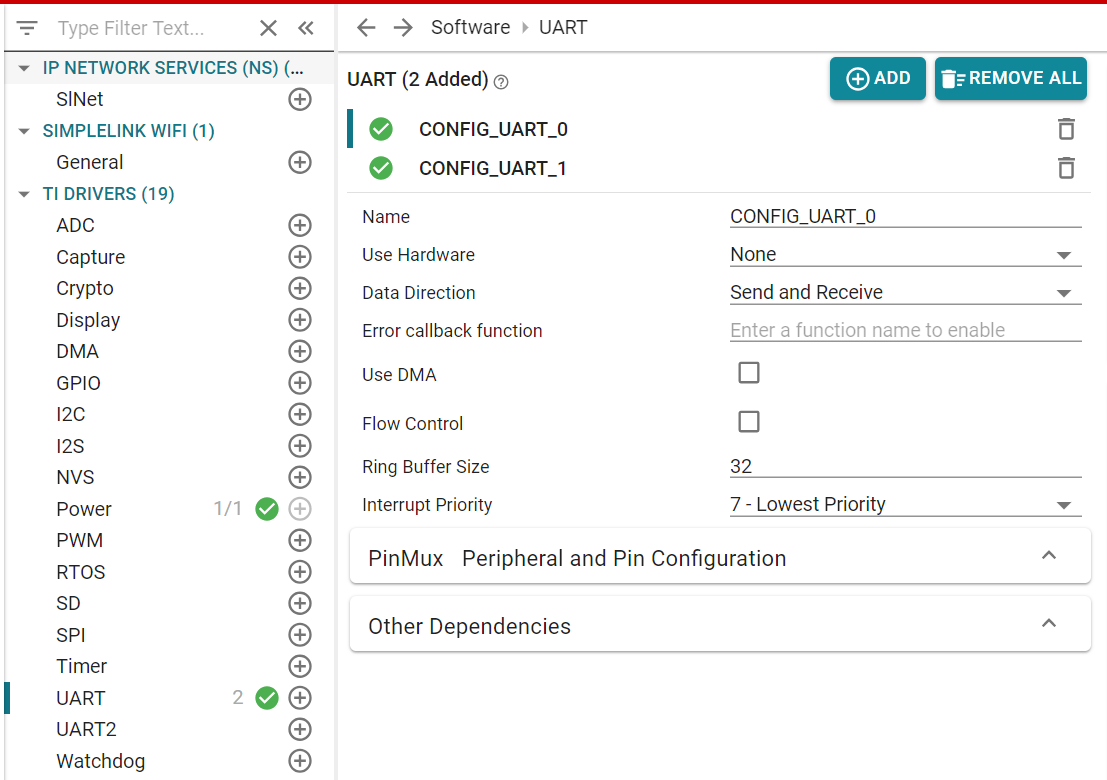Open the Interrupt Priority dropdown

pos(905,505)
